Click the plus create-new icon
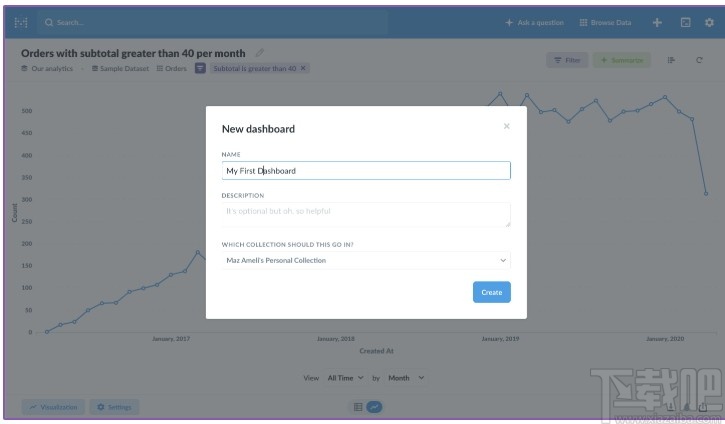 (657, 22)
